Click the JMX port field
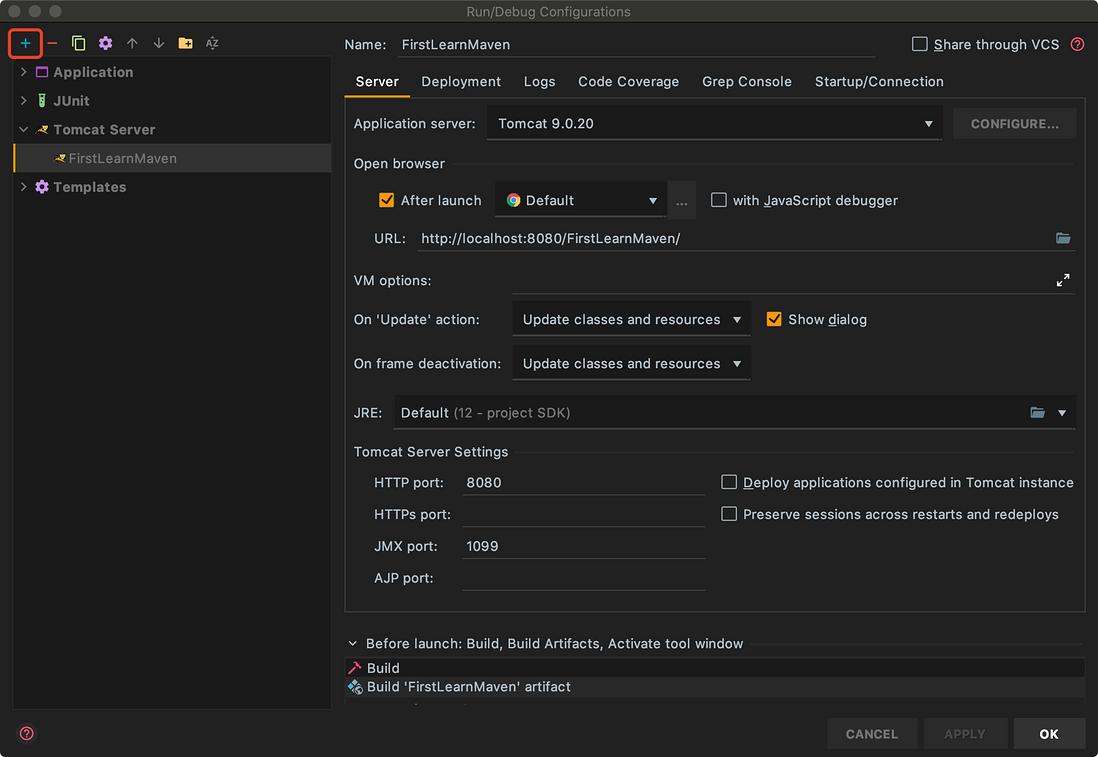The width and height of the screenshot is (1098, 757). click(583, 546)
